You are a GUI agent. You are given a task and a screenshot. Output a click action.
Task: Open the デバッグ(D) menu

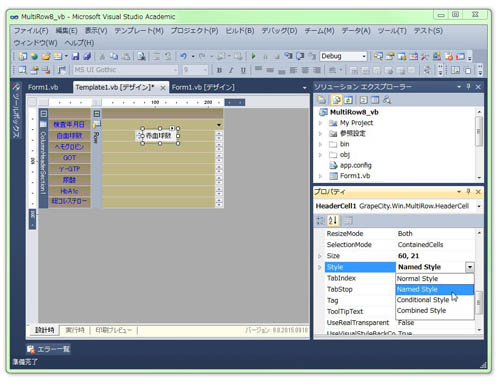pos(279,31)
